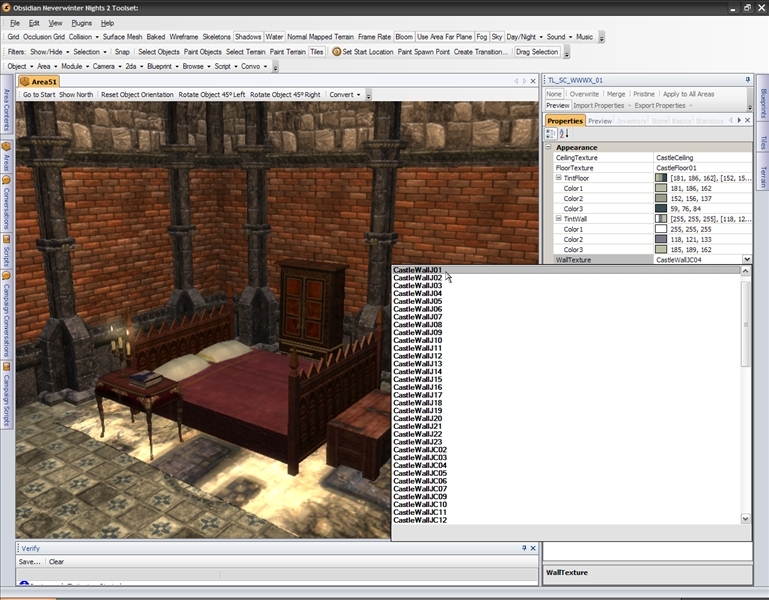The image size is (769, 600).
Task: Toggle Bloom rendering in the toolbar
Action: 403,37
